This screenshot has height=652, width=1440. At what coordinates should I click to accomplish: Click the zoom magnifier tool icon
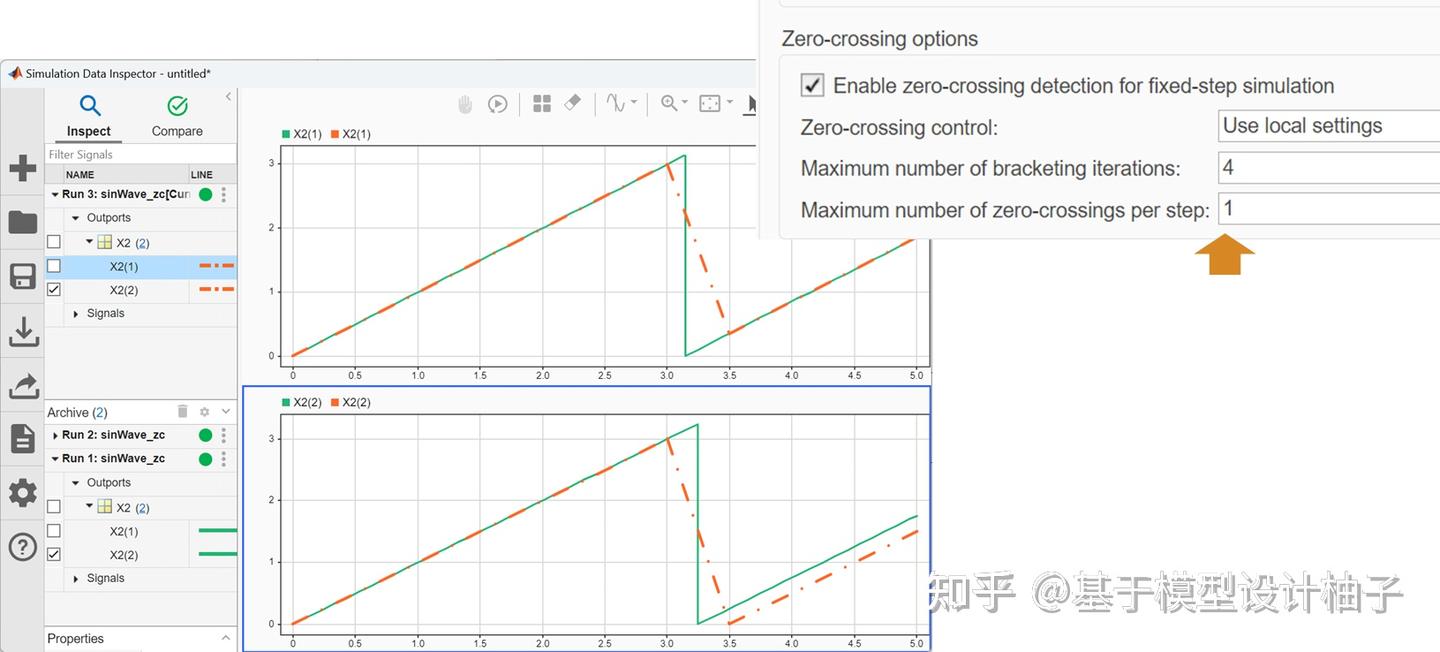668,103
